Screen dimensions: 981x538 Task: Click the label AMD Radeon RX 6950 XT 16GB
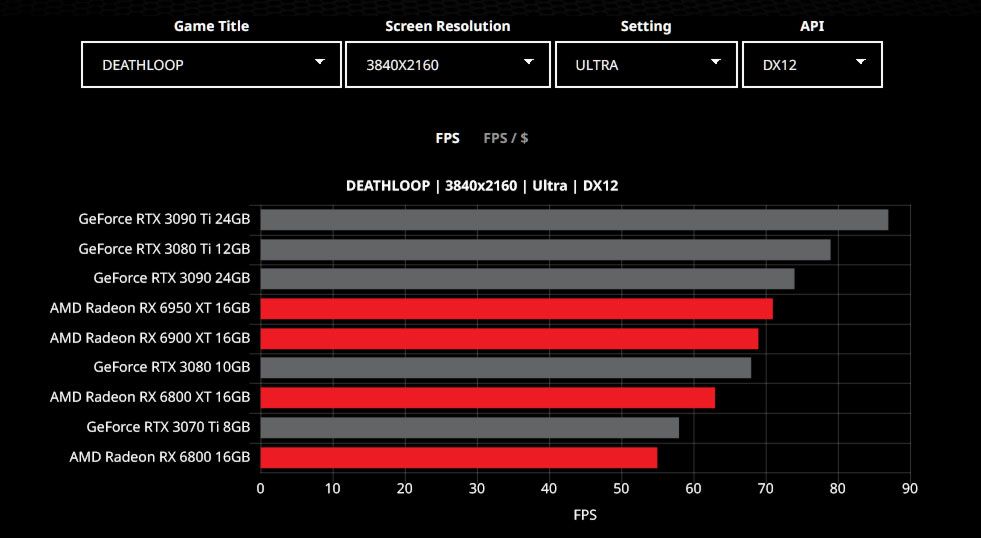point(150,308)
